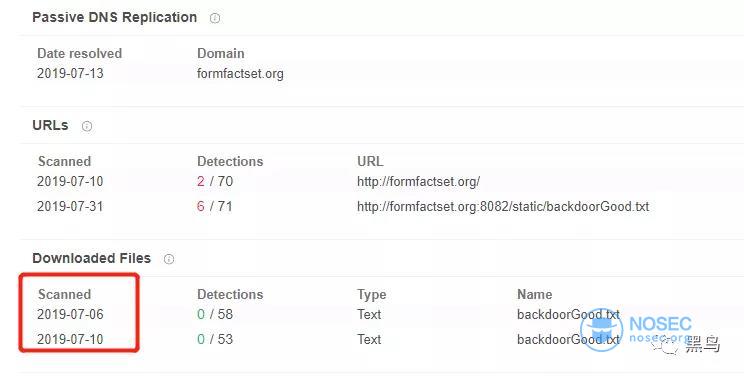The width and height of the screenshot is (744, 376).
Task: Click the 0 / 53 detections result
Action: pyautogui.click(x=215, y=339)
